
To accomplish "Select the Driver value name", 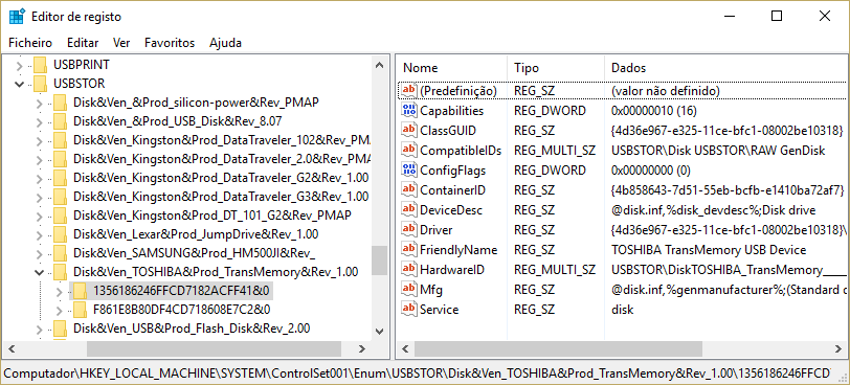I will (x=436, y=230).
